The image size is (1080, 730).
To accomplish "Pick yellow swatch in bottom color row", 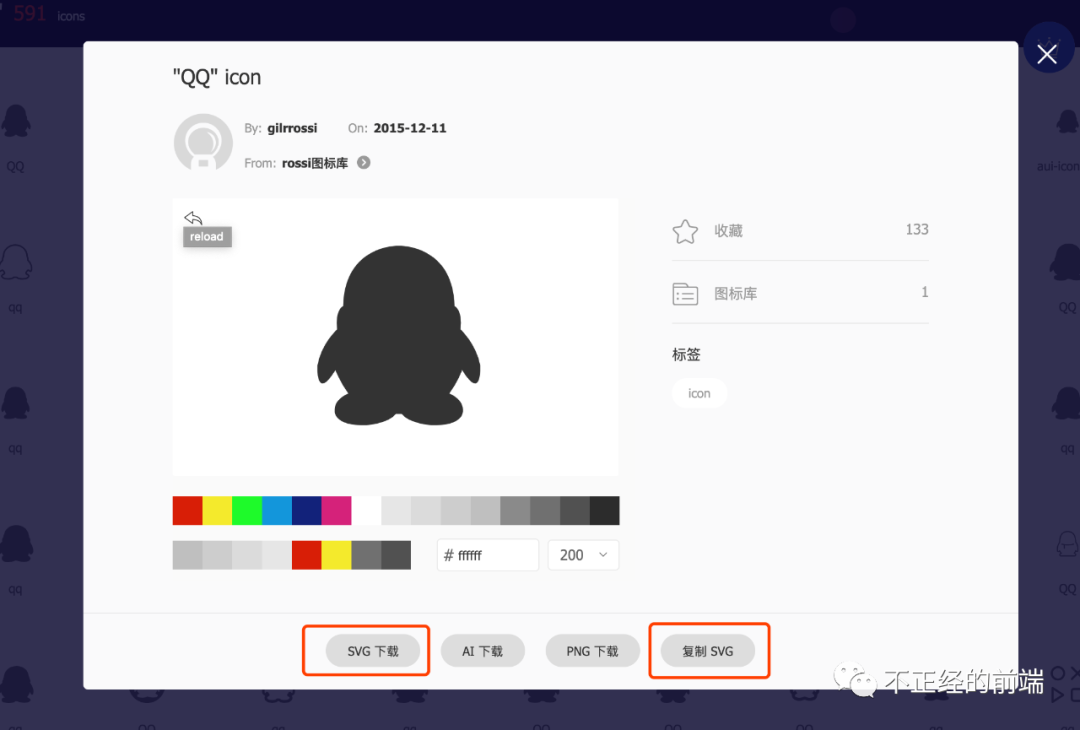I will tap(336, 555).
